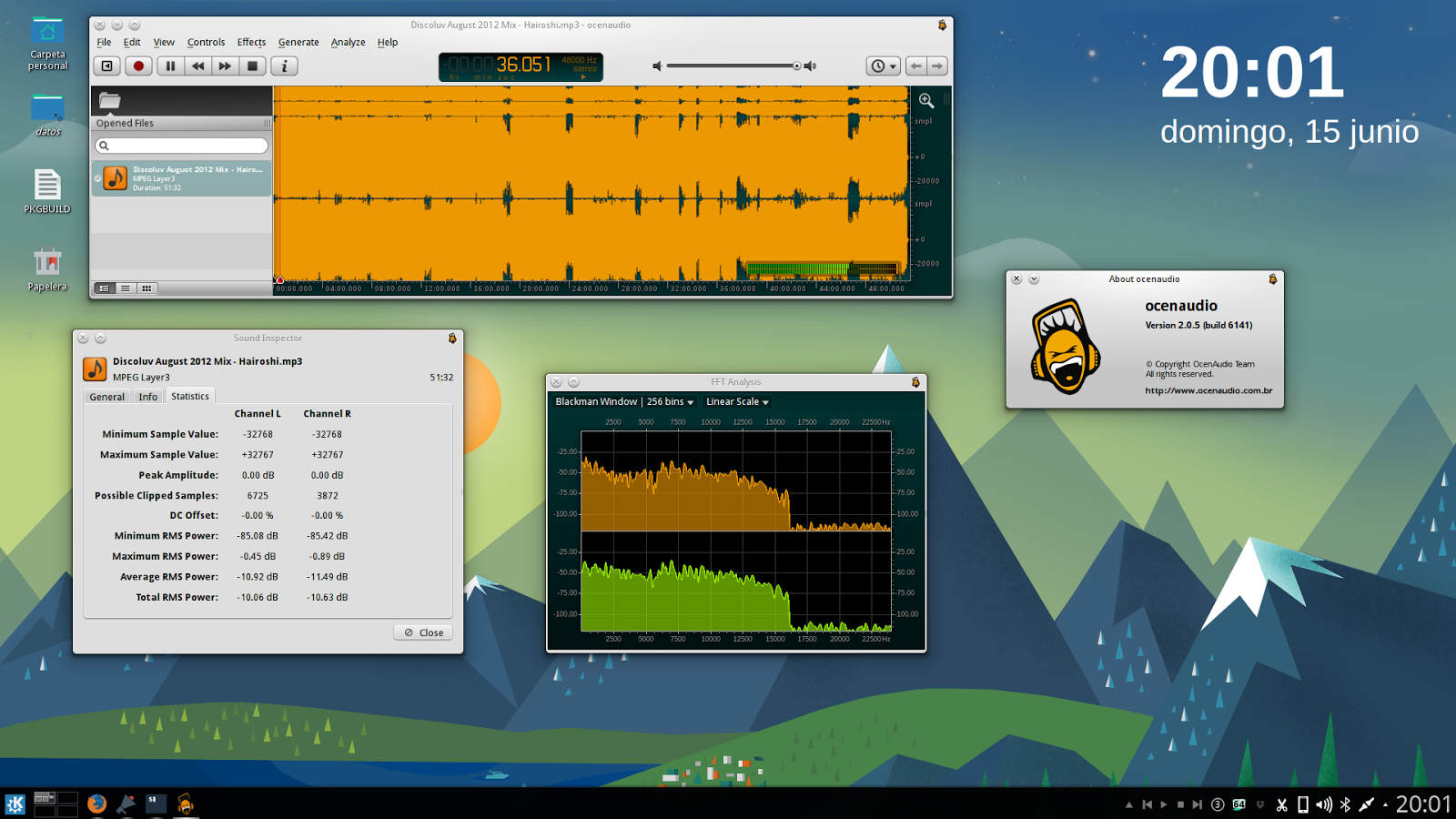Image resolution: width=1456 pixels, height=819 pixels.
Task: Click the orange FFT spectrum graph
Action: tap(736, 481)
